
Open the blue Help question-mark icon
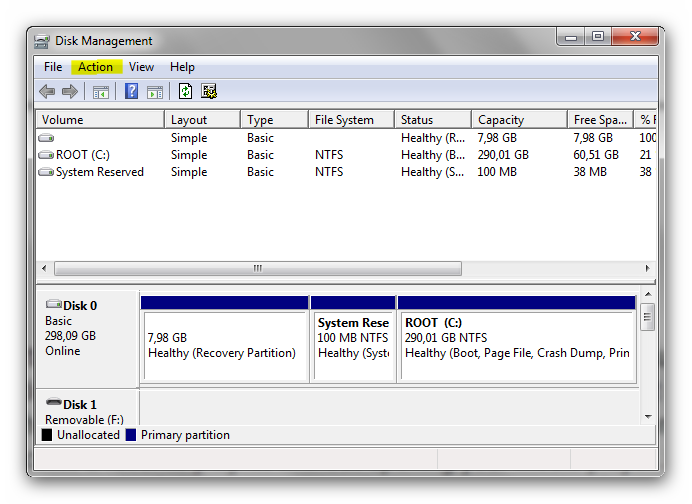pyautogui.click(x=131, y=91)
